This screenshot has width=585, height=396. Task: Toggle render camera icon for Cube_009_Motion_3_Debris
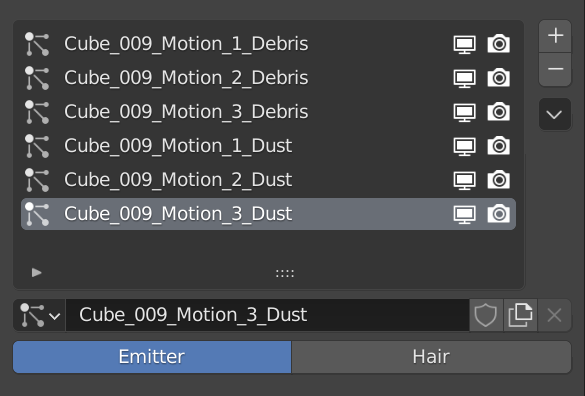[499, 112]
